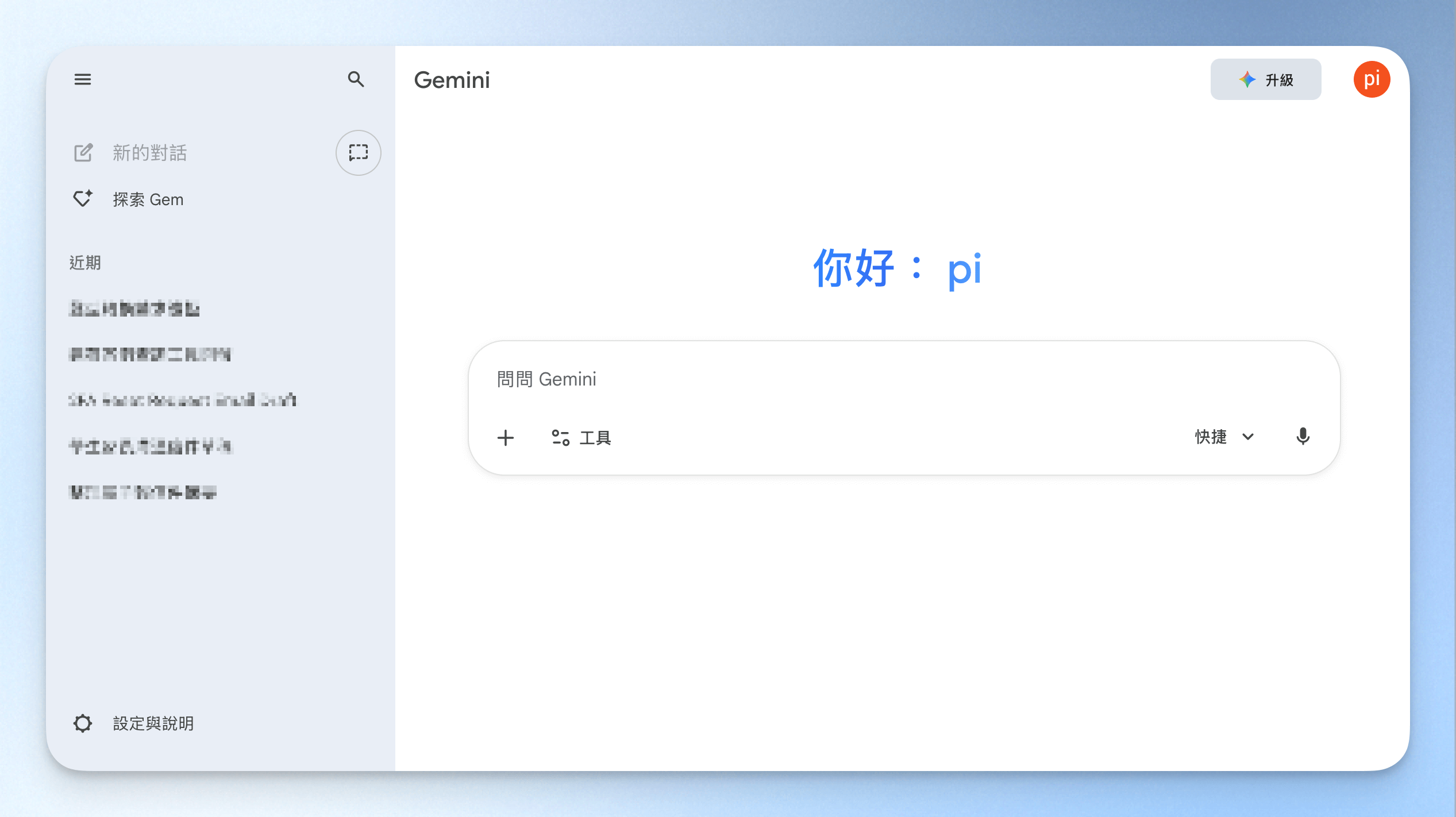Click the temporary chat dashed bubble icon
Viewport: 1456px width, 817px height.
(358, 153)
